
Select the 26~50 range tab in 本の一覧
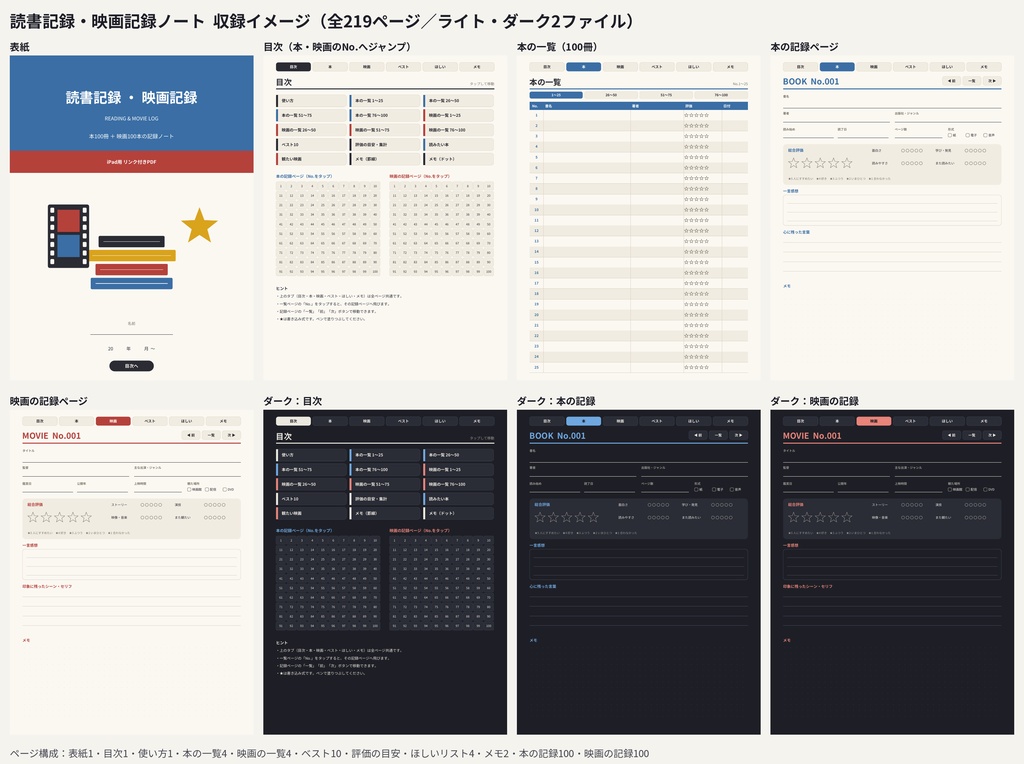pos(611,95)
